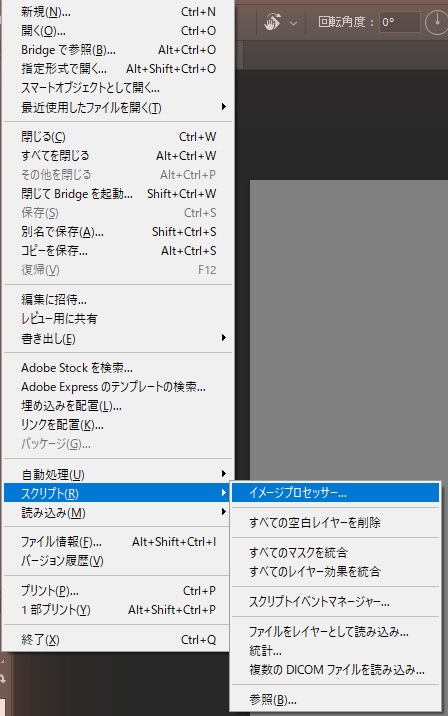Select 指定形式で開く...
Viewport: 448px width, 716px height.
tap(118, 68)
